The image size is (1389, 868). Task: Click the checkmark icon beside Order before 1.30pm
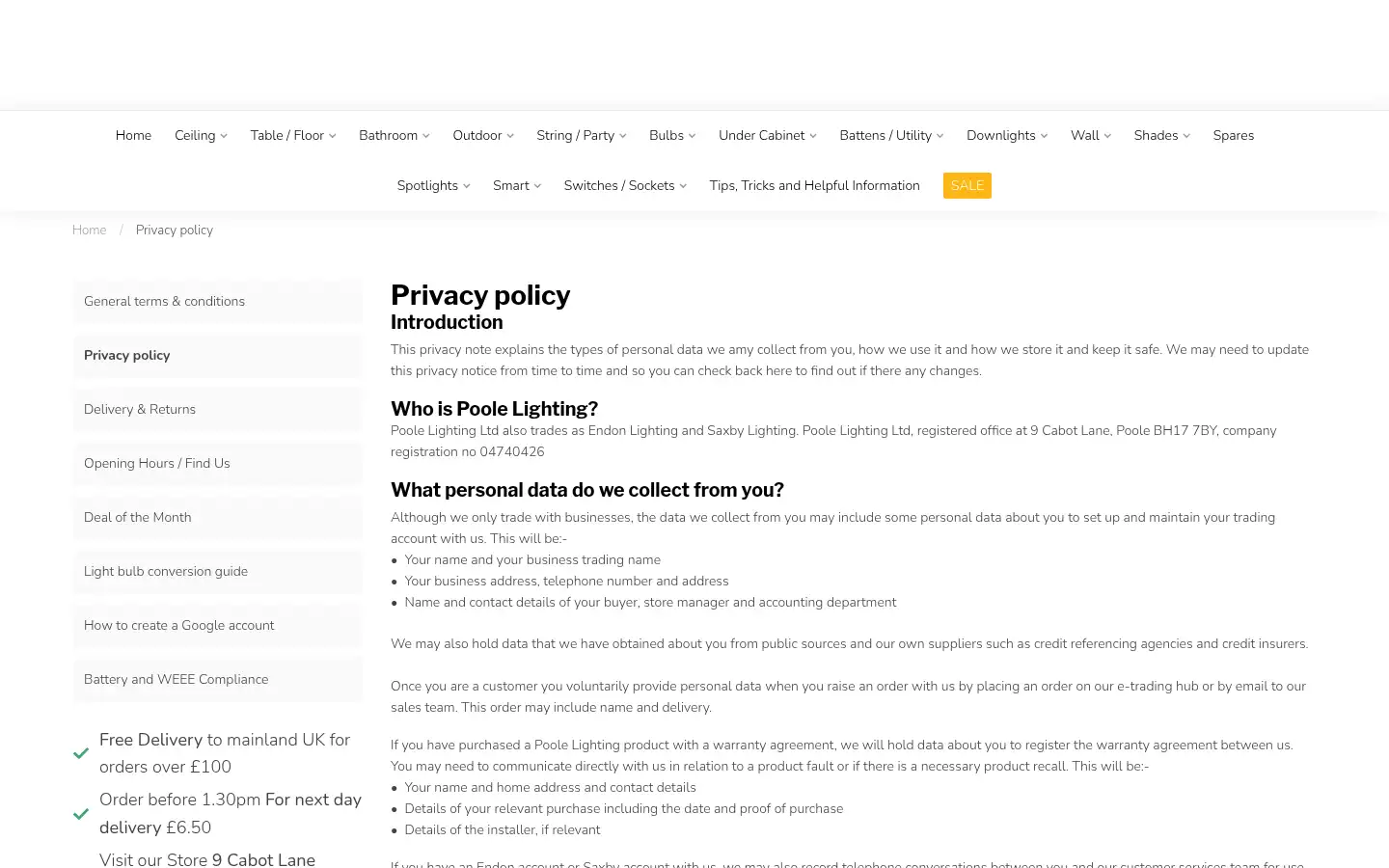pyautogui.click(x=81, y=813)
